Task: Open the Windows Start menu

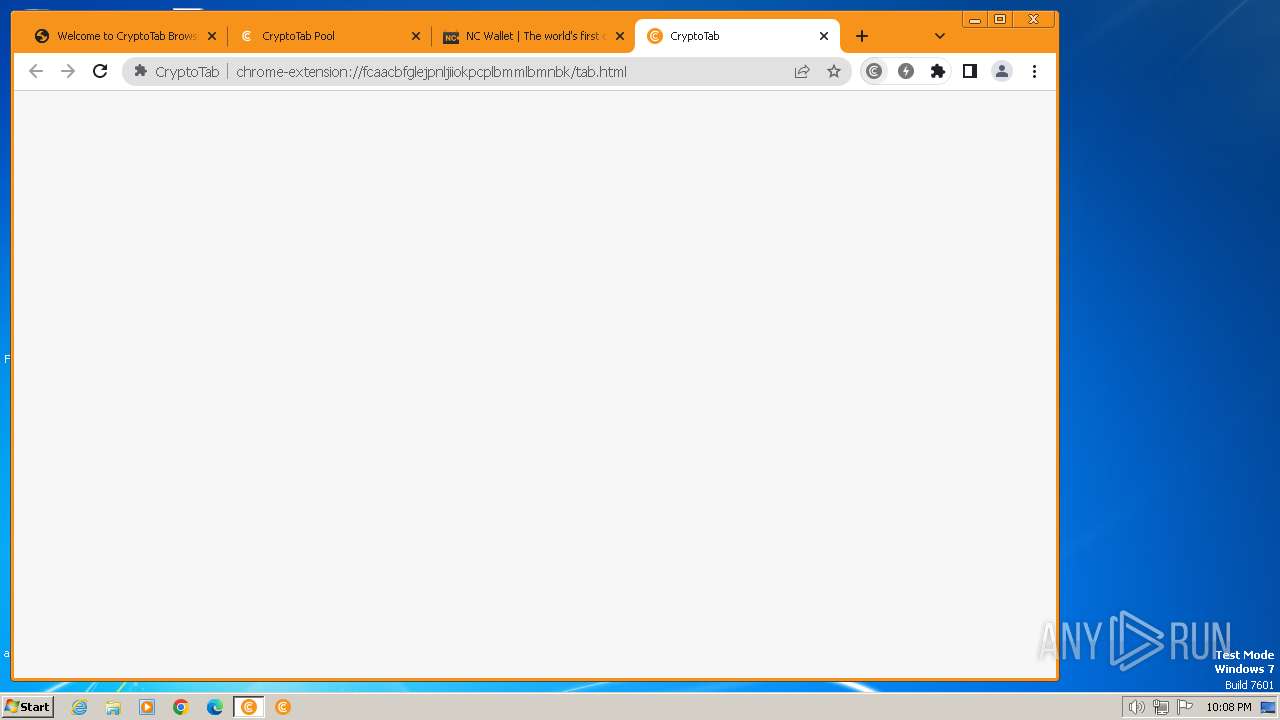Action: coord(28,707)
